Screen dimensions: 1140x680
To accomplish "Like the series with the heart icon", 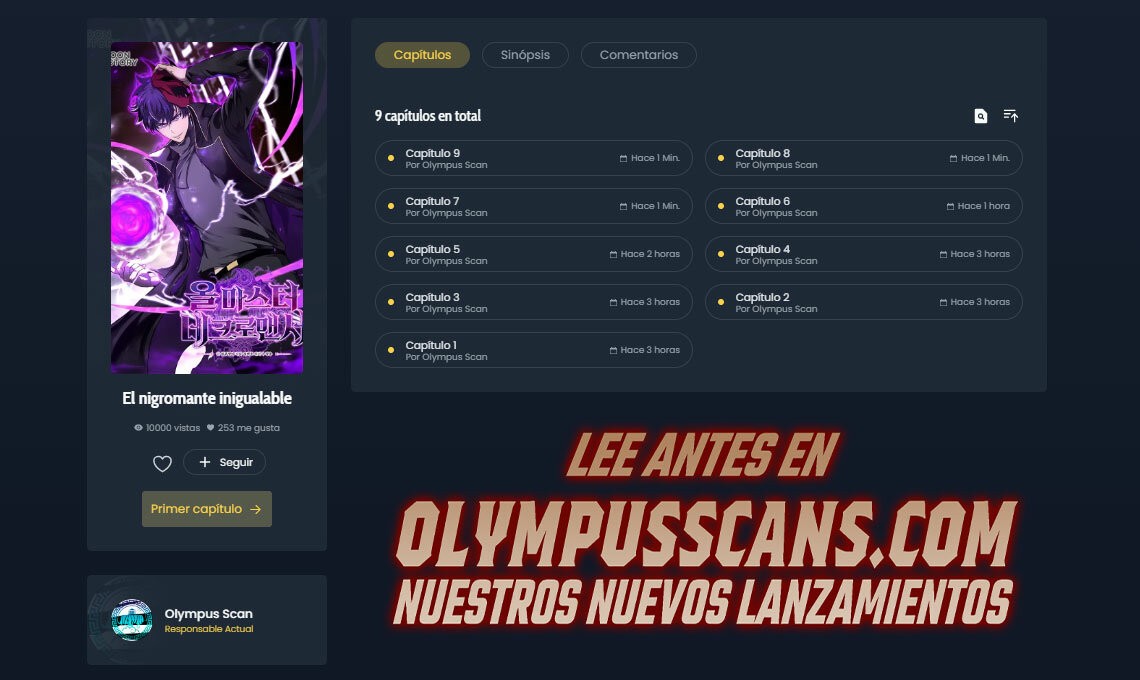I will point(162,463).
